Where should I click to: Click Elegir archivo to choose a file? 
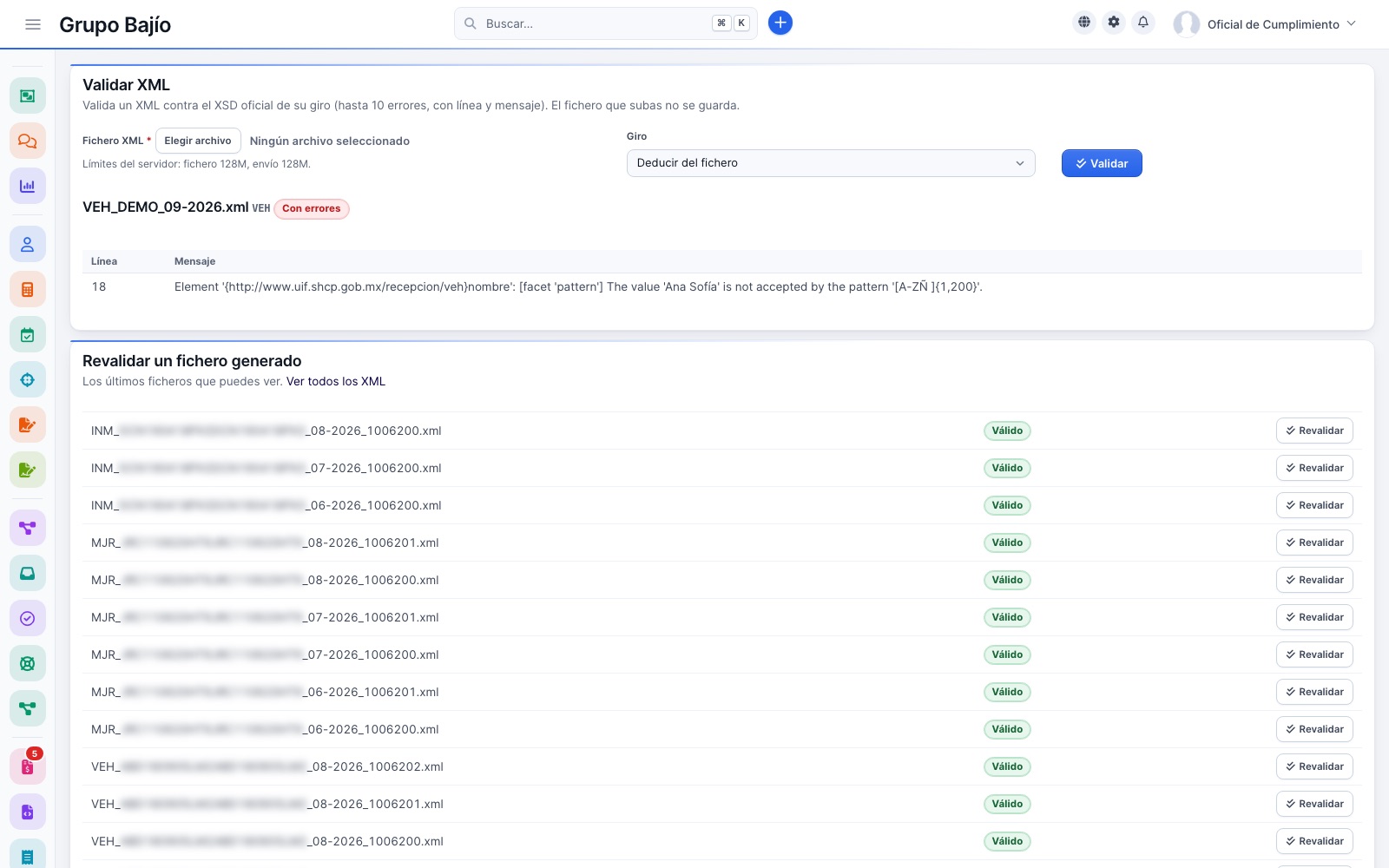click(198, 141)
